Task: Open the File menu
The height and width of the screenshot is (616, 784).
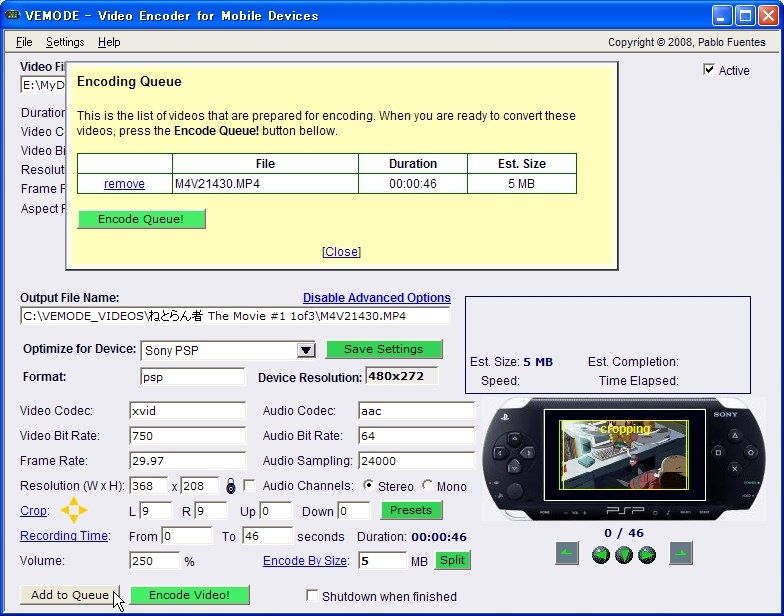Action: [x=24, y=42]
